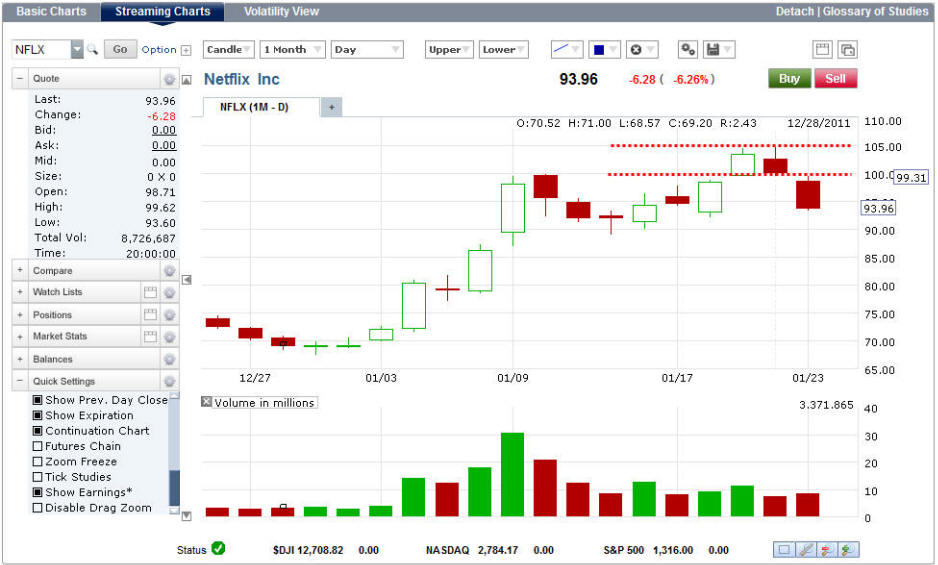Click the Detach link

pyautogui.click(x=795, y=11)
